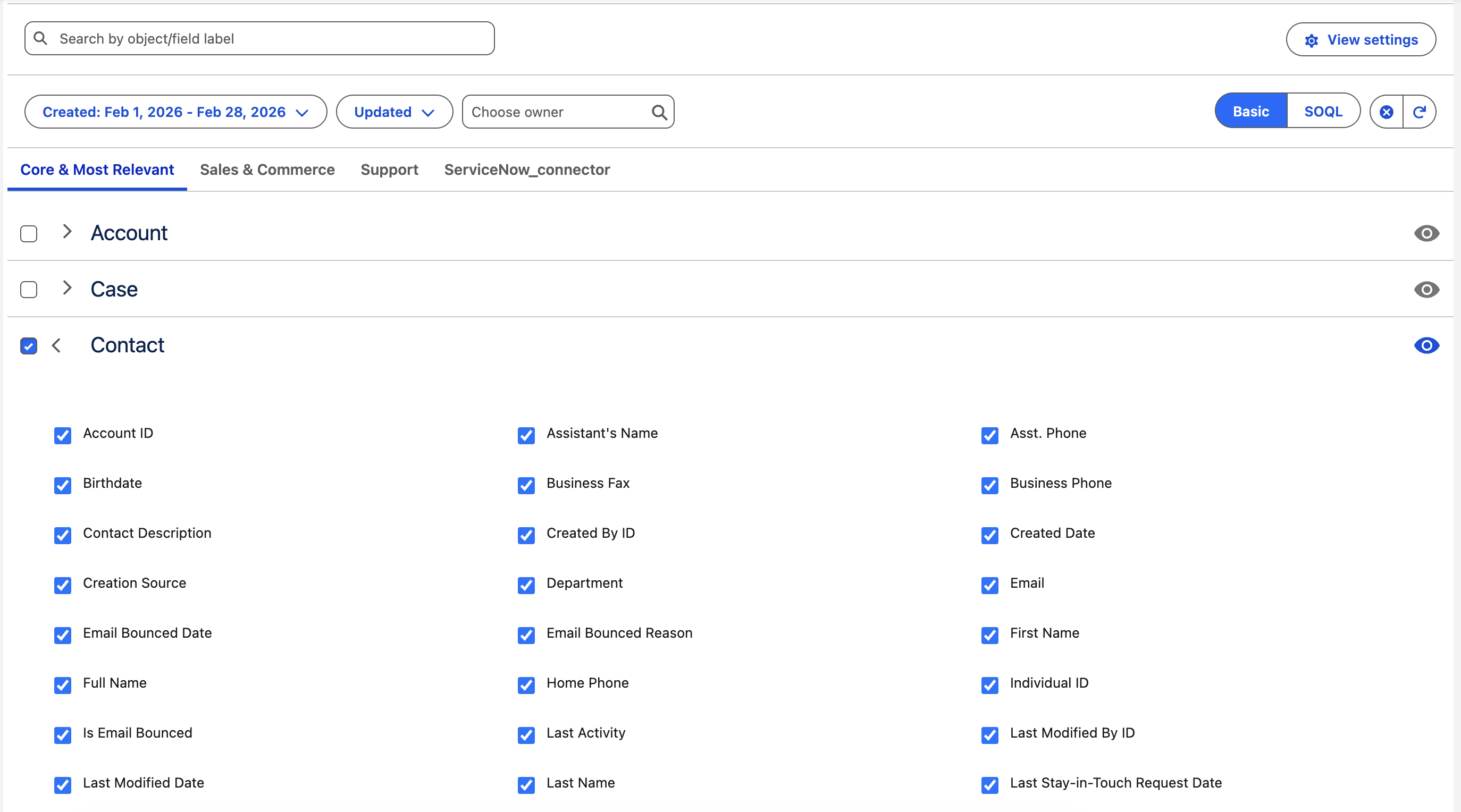Collapse the Contact section chevron

pyautogui.click(x=56, y=345)
